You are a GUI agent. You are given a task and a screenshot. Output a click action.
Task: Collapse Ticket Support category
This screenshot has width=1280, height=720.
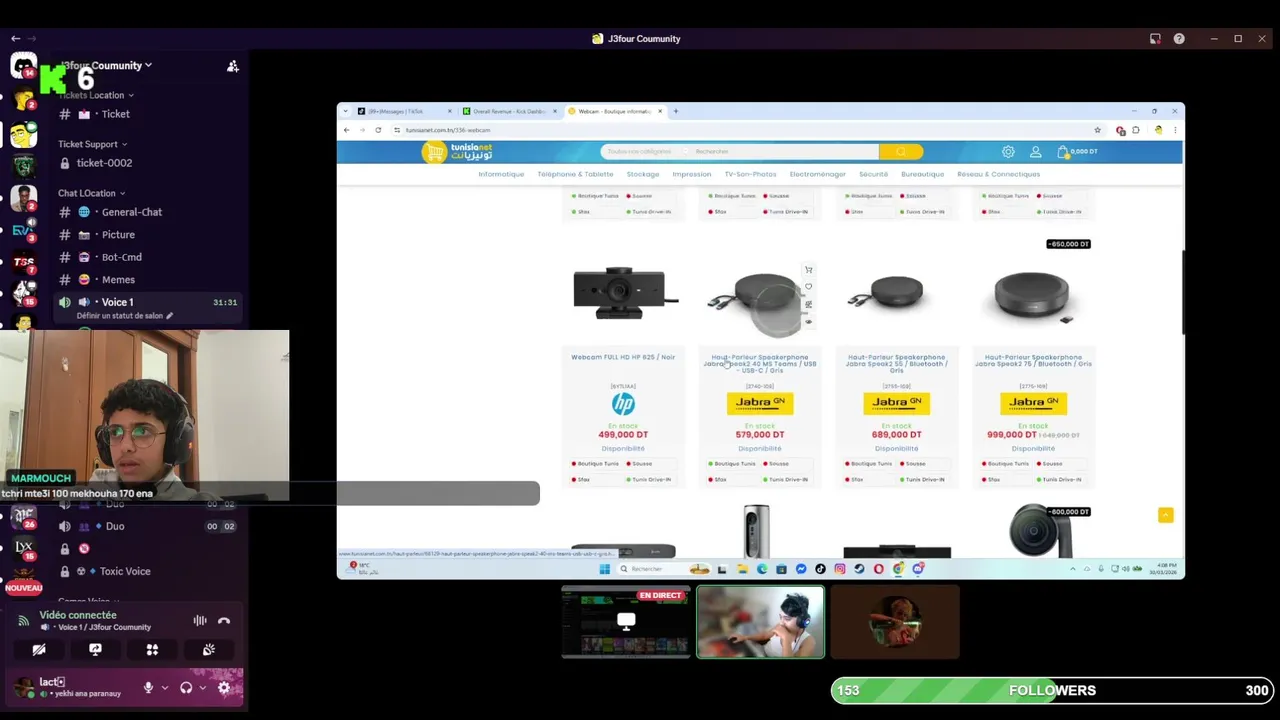pyautogui.click(x=93, y=144)
